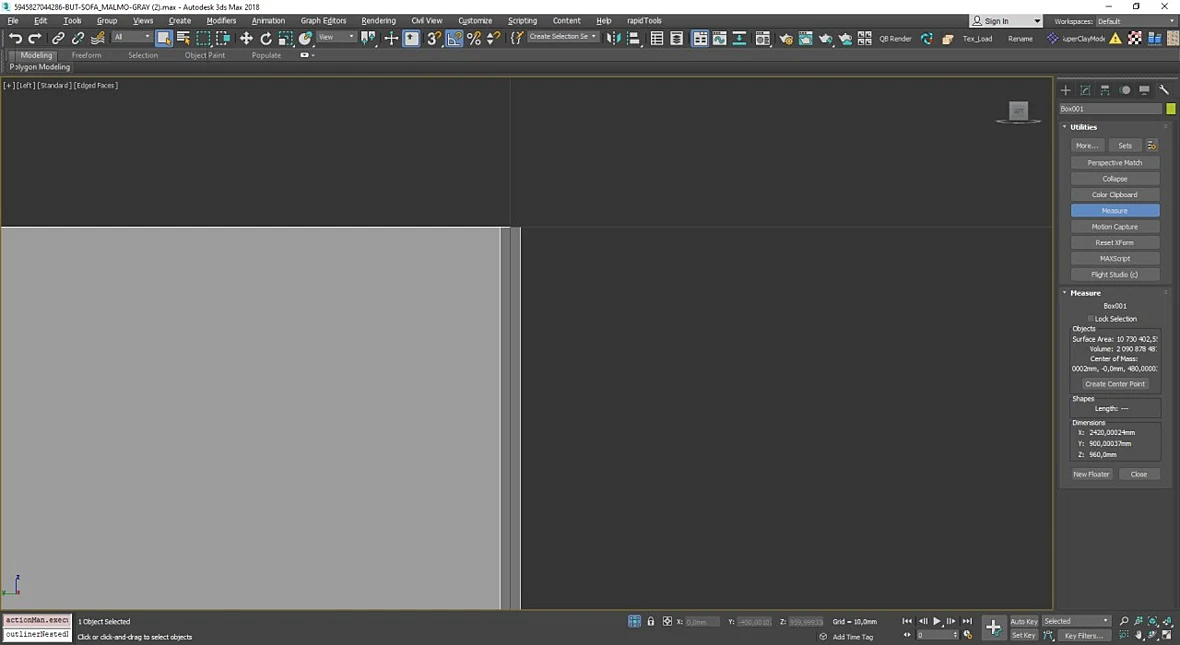Toggle the selection lock padlock icon

tap(650, 622)
